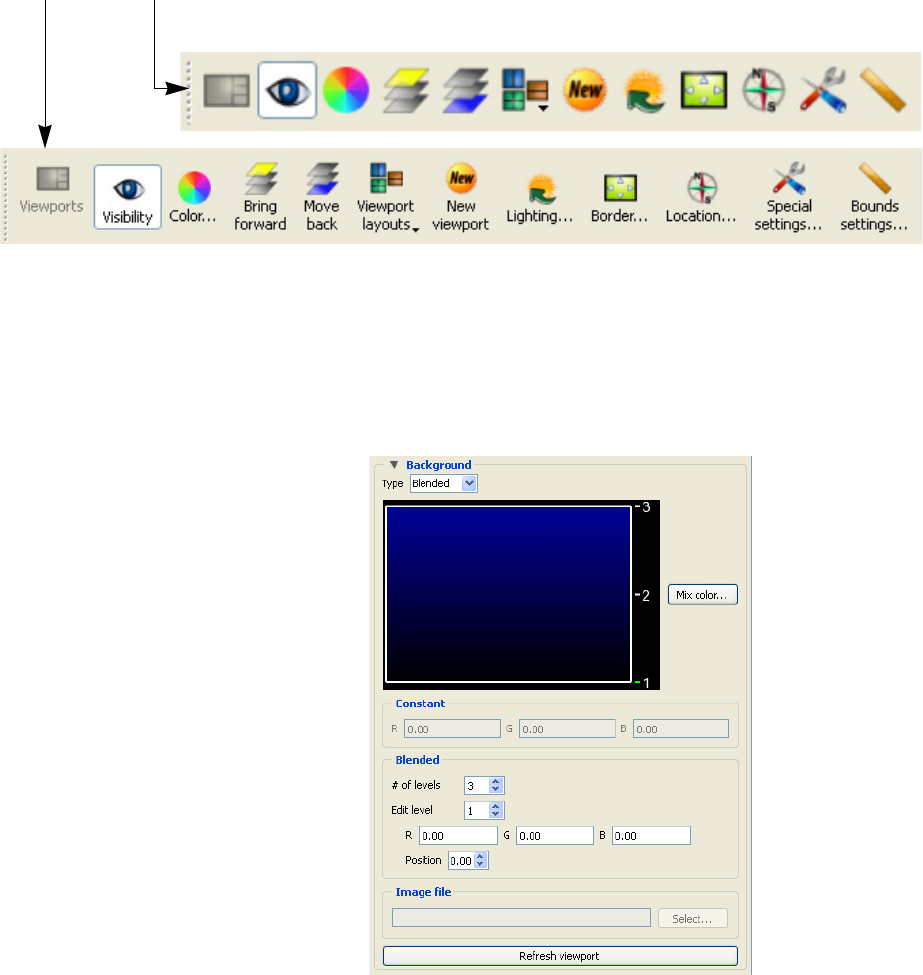The width and height of the screenshot is (923, 975).
Task: Open the labeled Bounds settings... item
Action: tap(874, 196)
